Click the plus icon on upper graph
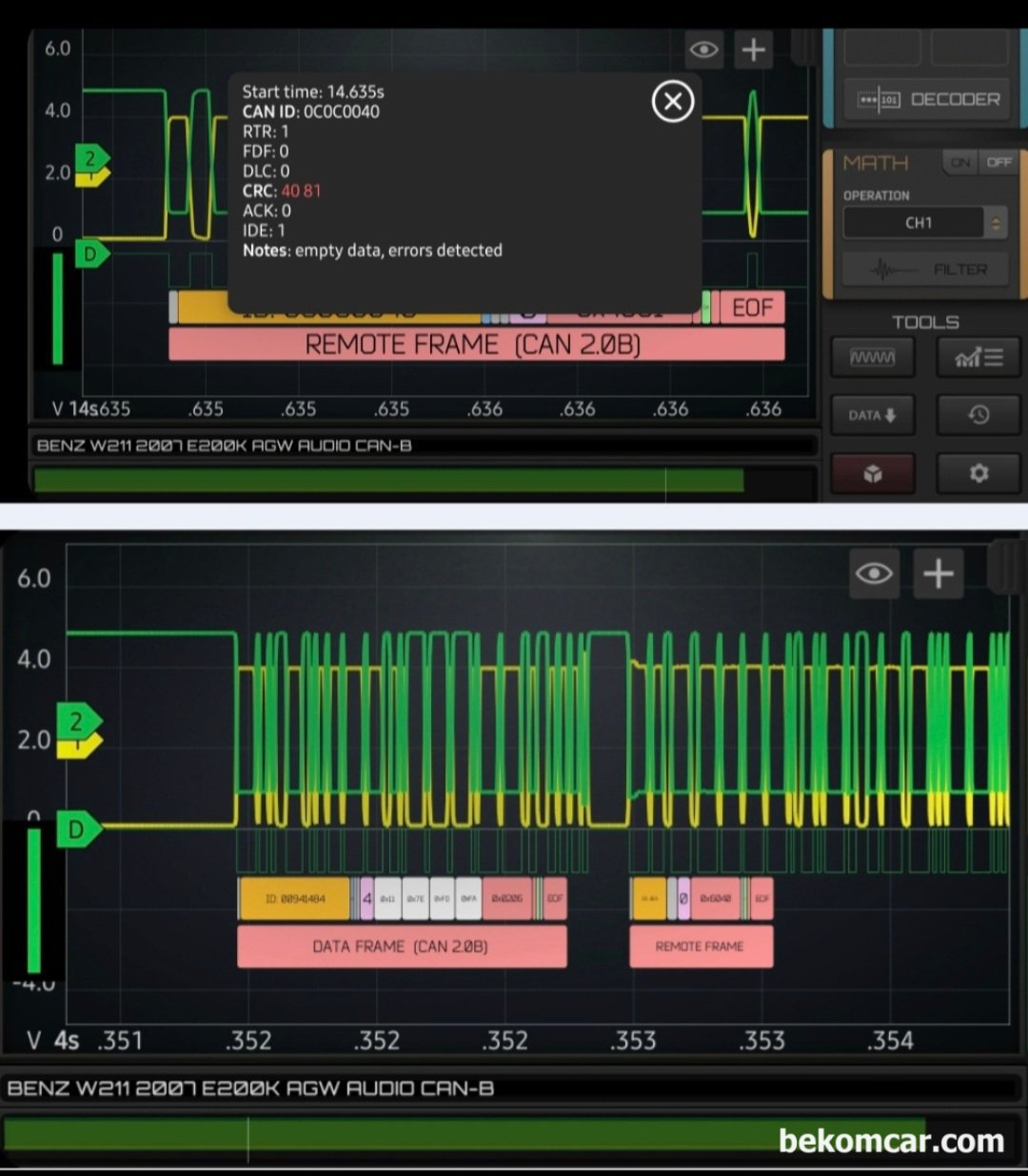Image resolution: width=1028 pixels, height=1176 pixels. tap(754, 50)
